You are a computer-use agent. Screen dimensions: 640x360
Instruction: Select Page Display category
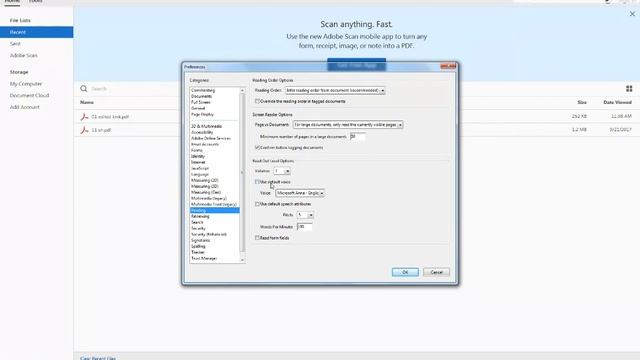[x=202, y=114]
